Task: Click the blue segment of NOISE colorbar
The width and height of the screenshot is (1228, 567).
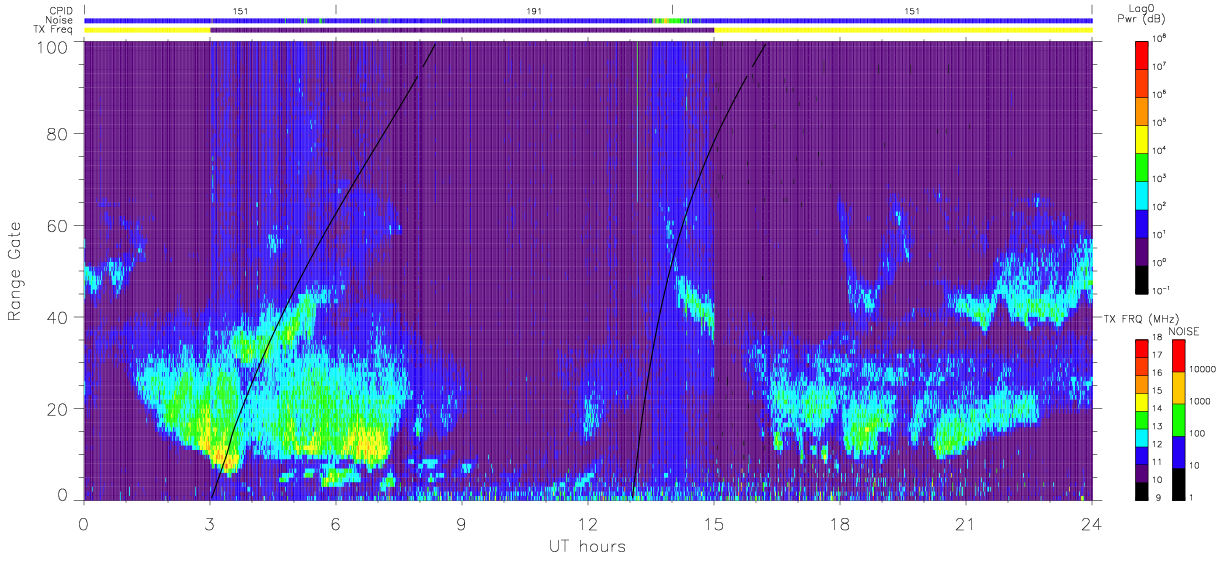Action: 1178,450
